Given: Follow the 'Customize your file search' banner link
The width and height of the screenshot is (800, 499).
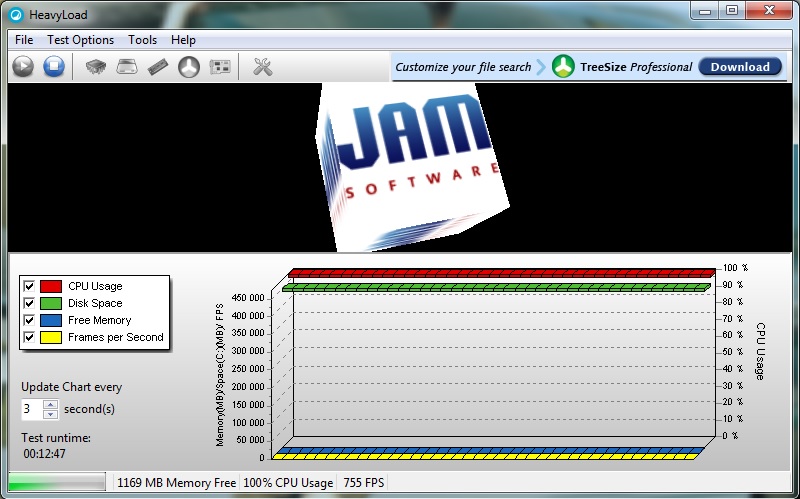Looking at the screenshot, I should pos(463,67).
